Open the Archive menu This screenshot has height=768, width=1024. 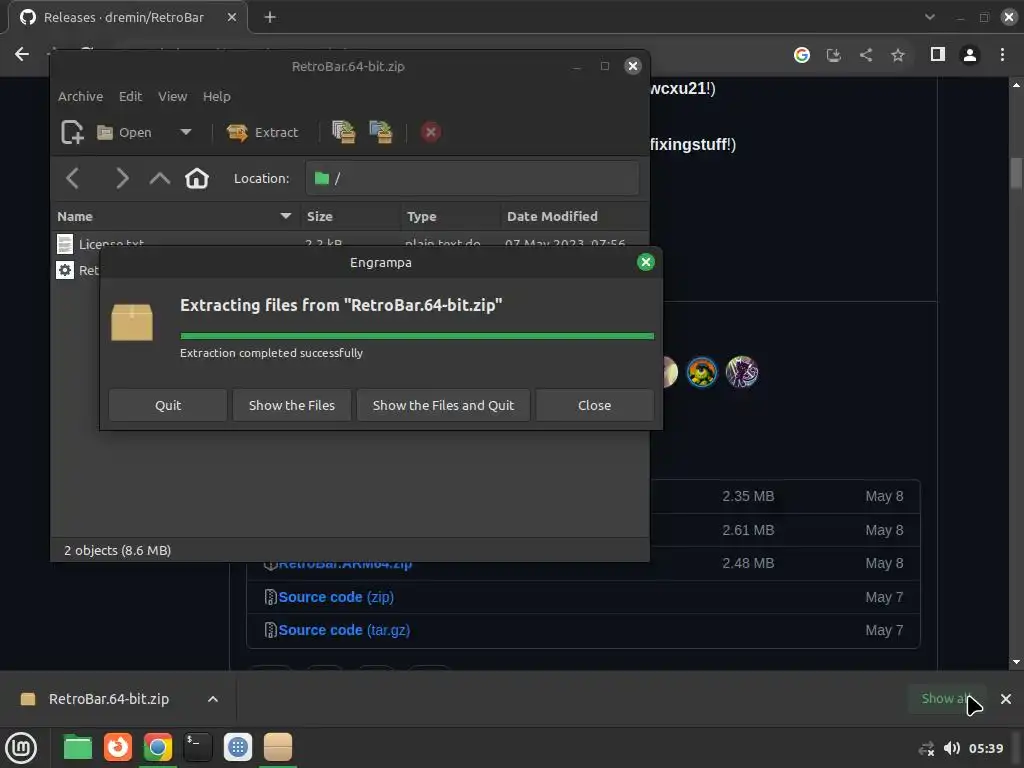click(x=80, y=97)
